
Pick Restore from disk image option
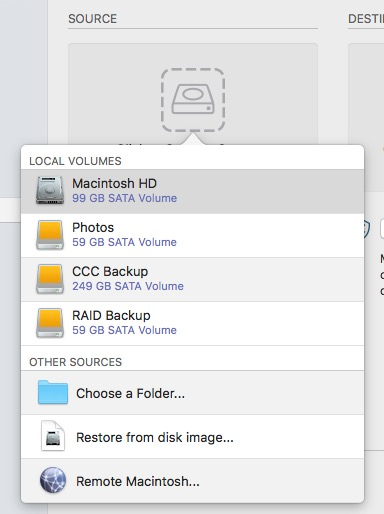tap(192, 437)
